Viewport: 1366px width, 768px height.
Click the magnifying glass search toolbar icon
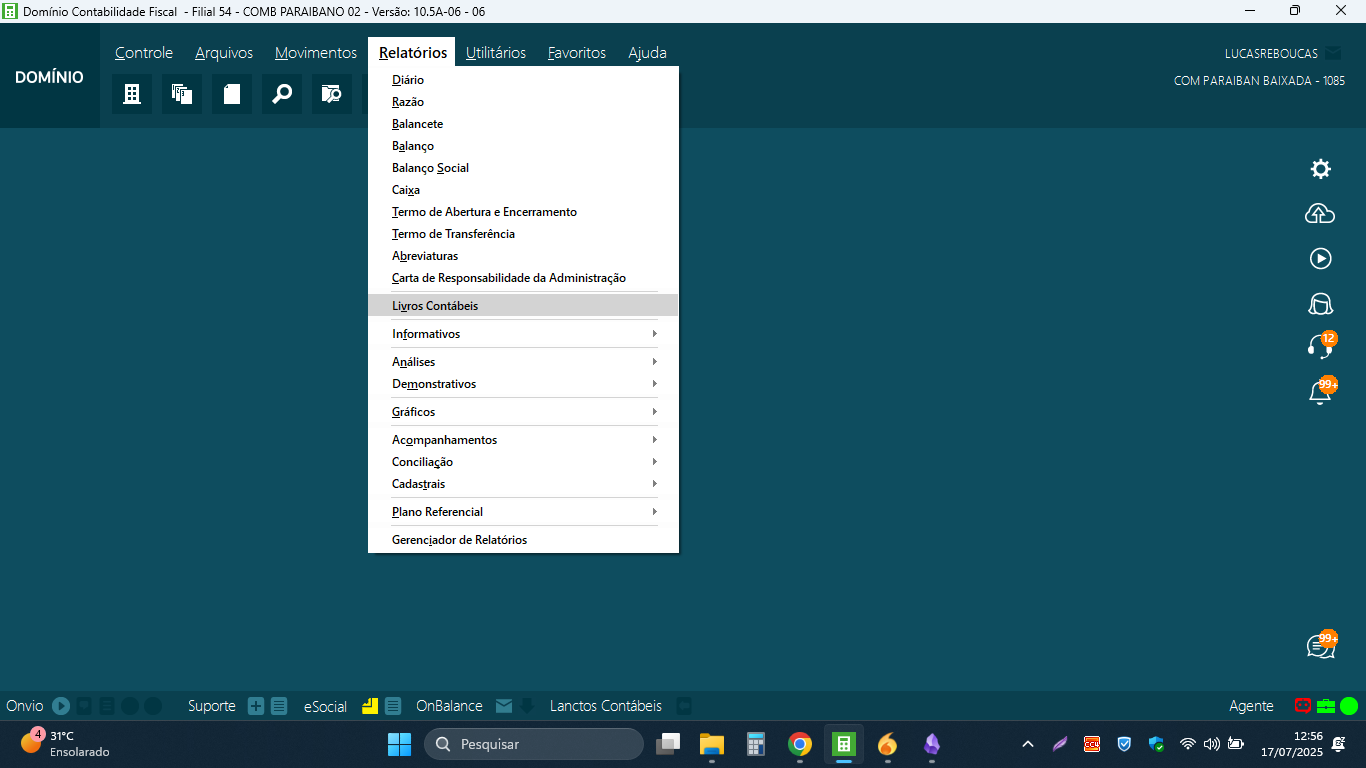click(x=282, y=94)
